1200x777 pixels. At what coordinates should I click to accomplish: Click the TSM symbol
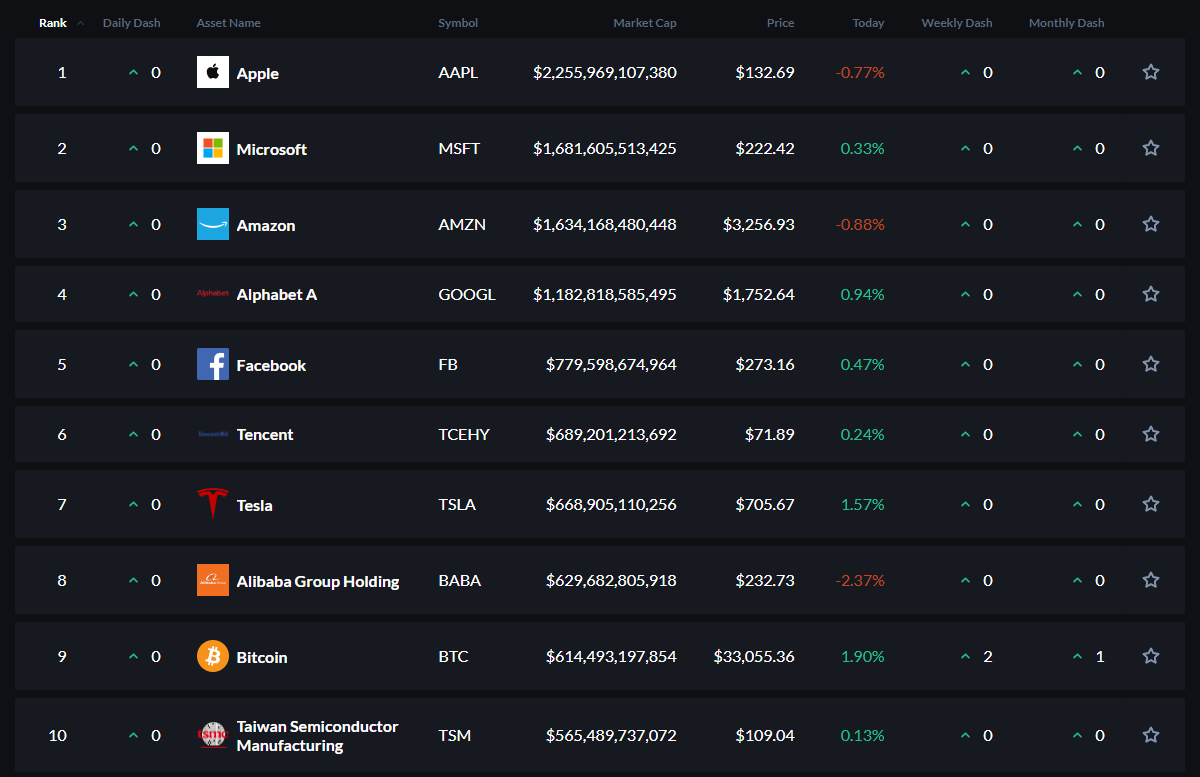pos(455,736)
